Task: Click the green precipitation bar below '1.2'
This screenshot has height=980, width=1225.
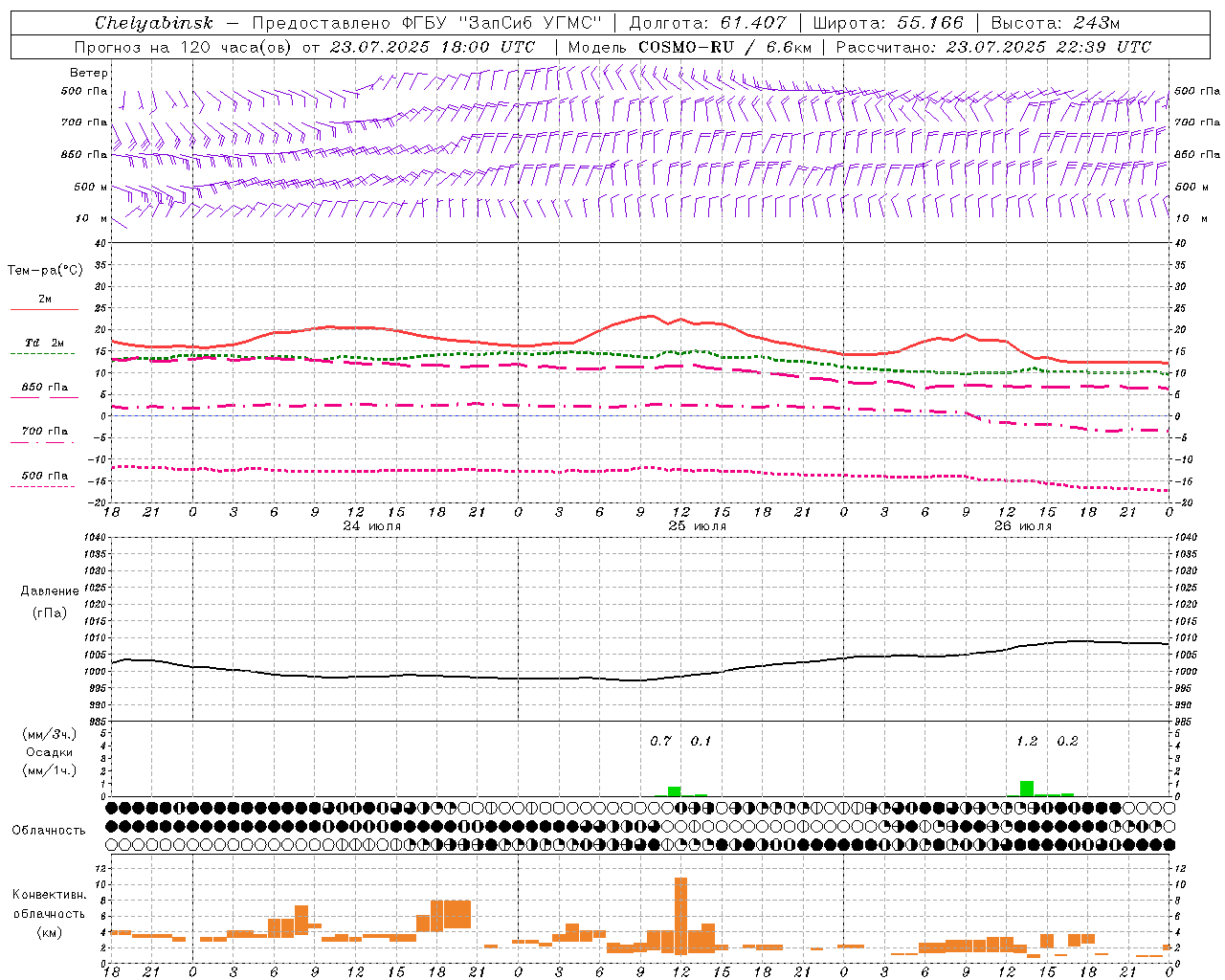Action: [1026, 789]
